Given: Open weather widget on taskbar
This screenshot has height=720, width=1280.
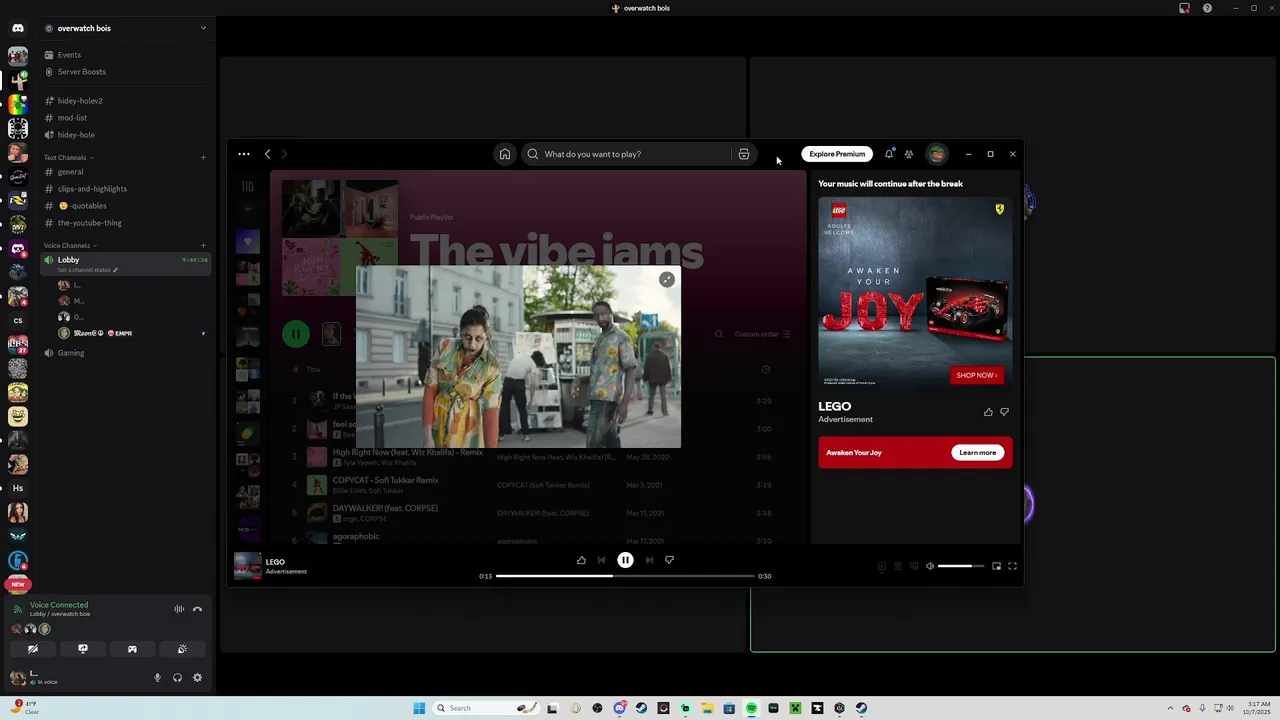Looking at the screenshot, I should pyautogui.click(x=25, y=707).
